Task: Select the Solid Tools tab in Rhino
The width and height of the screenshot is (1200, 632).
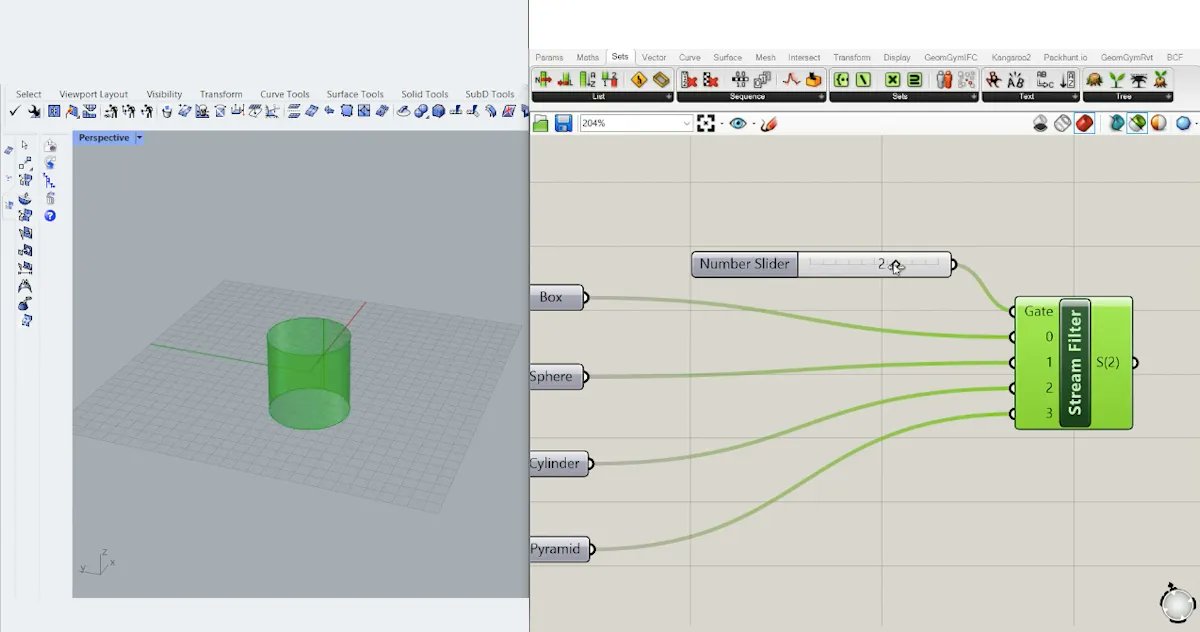Action: tap(425, 94)
